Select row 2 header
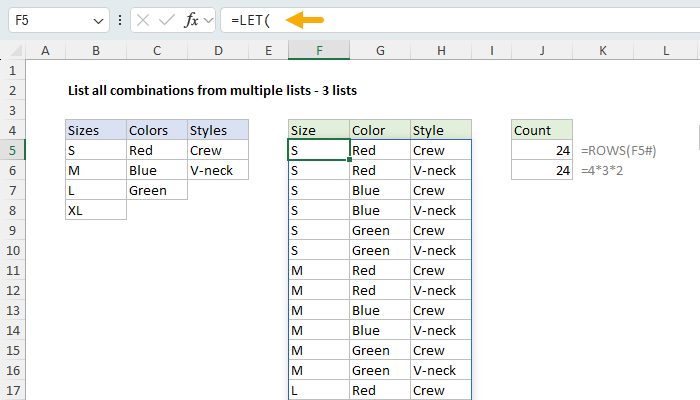 12,91
